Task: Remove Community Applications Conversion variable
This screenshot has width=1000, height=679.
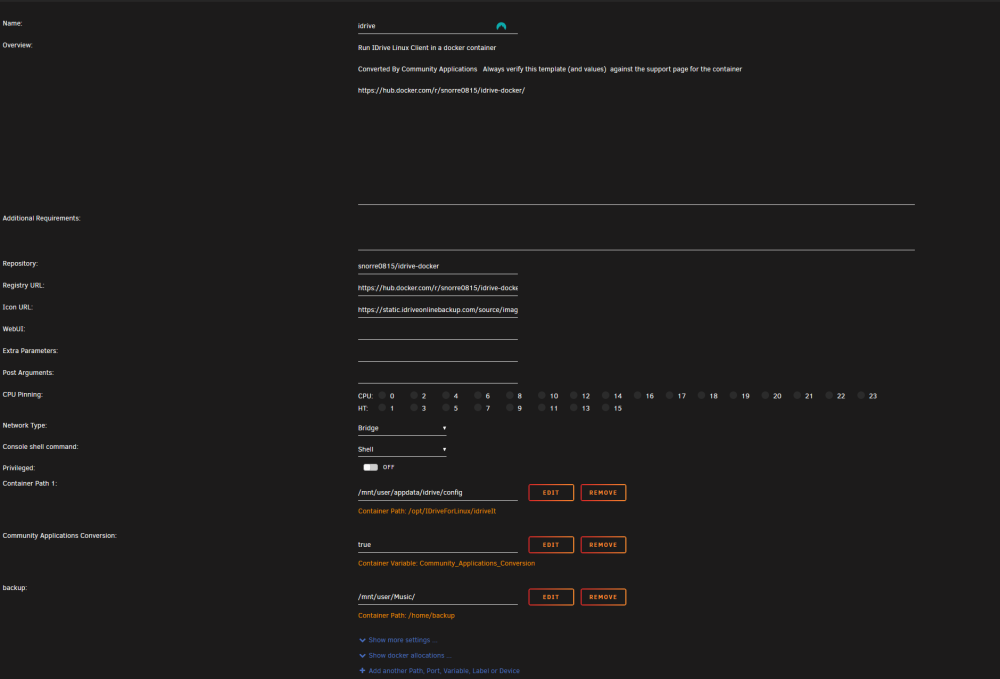Action: pos(603,545)
